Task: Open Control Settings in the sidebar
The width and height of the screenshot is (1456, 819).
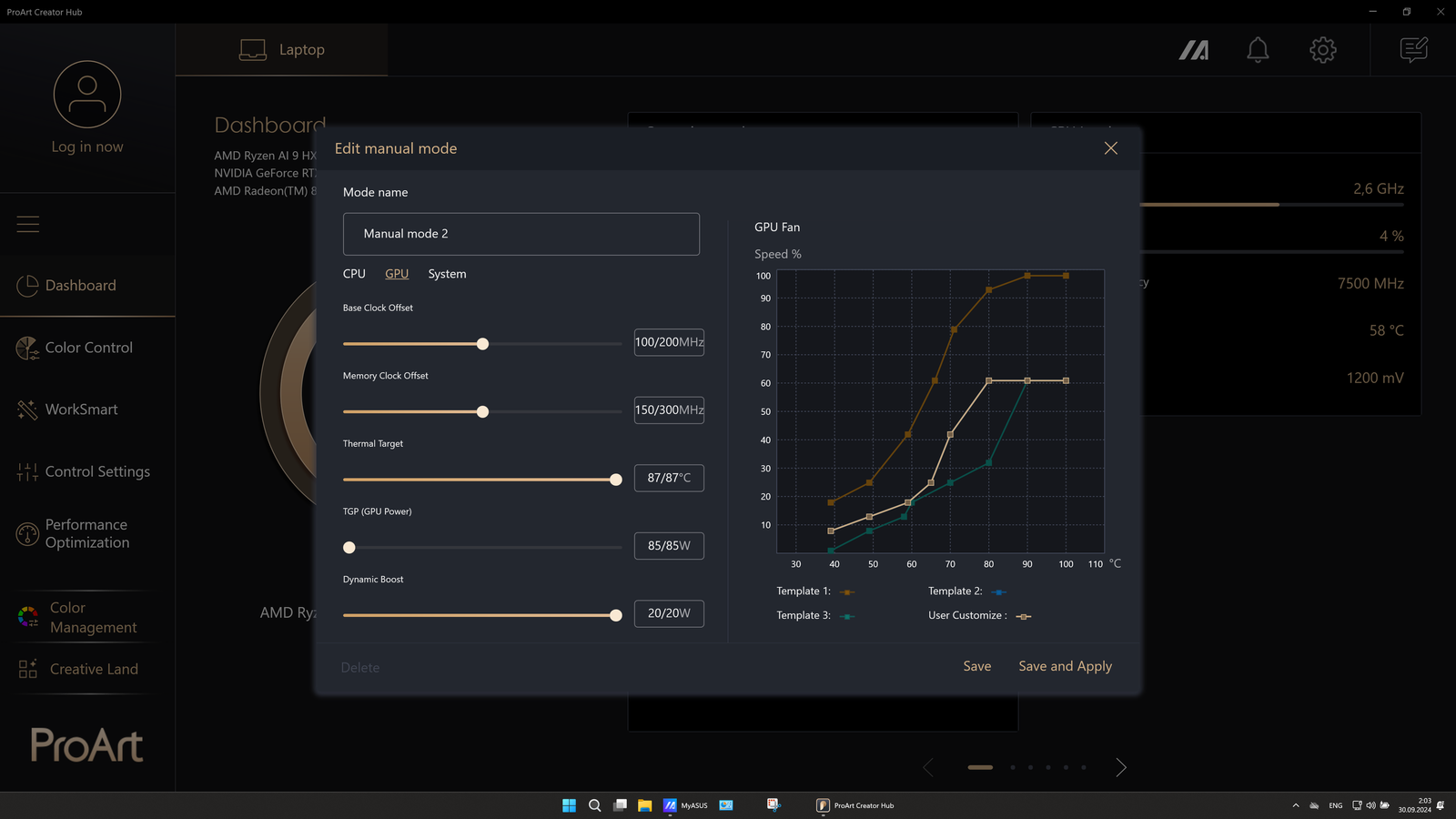Action: pos(87,471)
